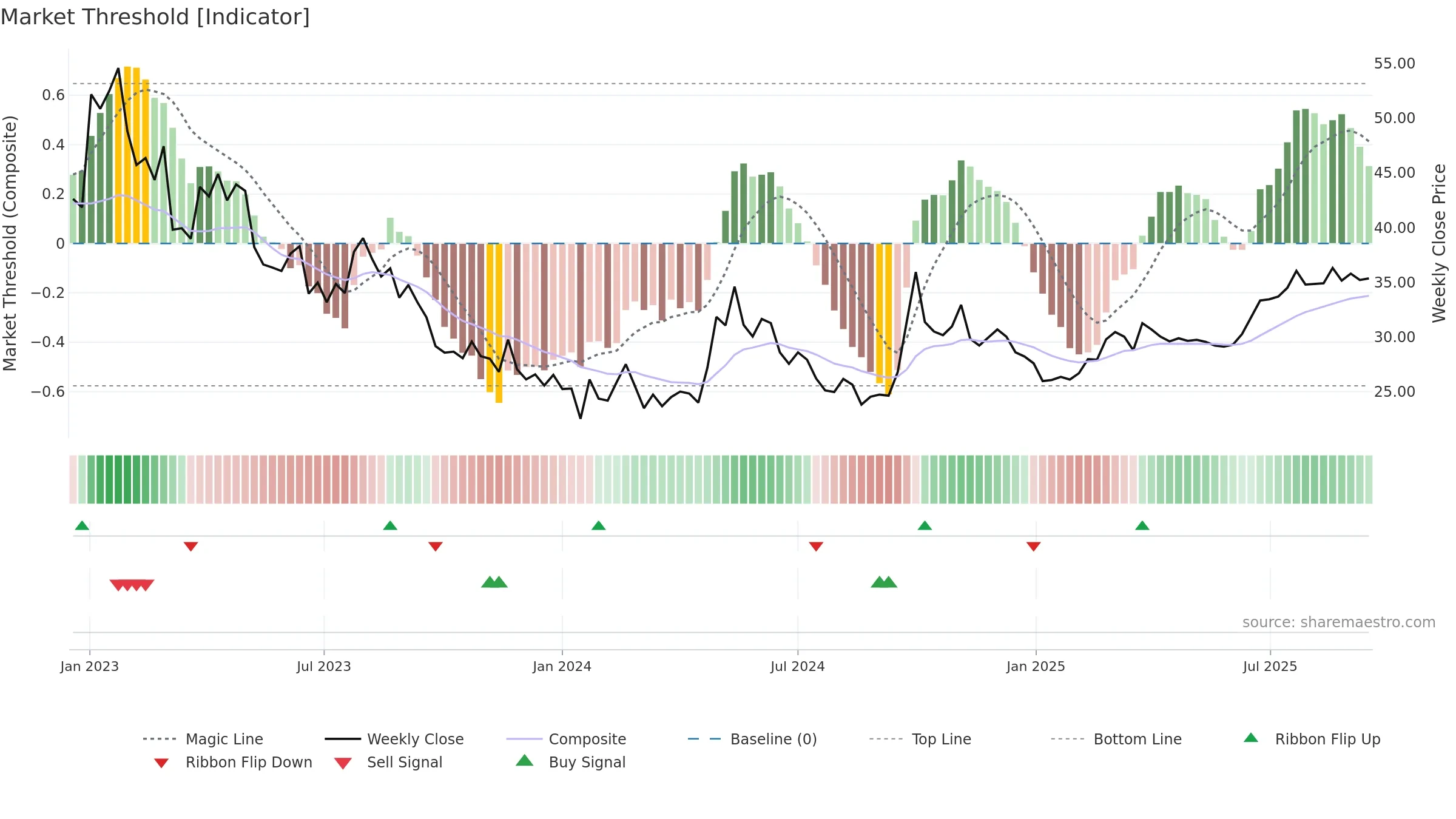Click the Market Threshold [Indicator] title

pos(155,17)
